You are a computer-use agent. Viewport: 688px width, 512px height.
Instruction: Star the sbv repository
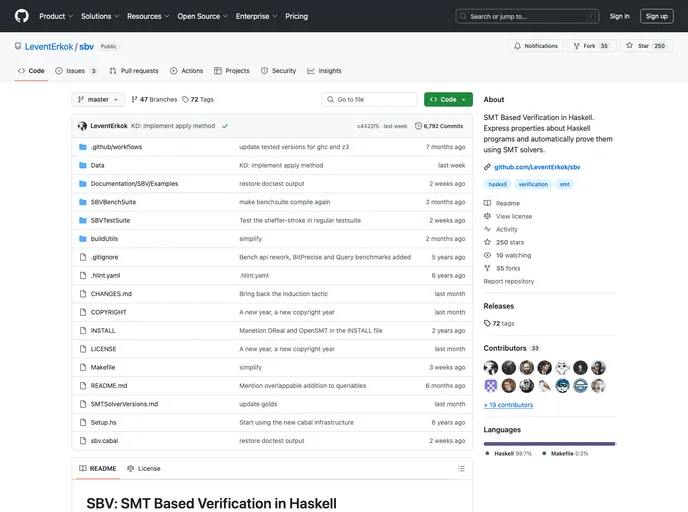pyautogui.click(x=647, y=46)
